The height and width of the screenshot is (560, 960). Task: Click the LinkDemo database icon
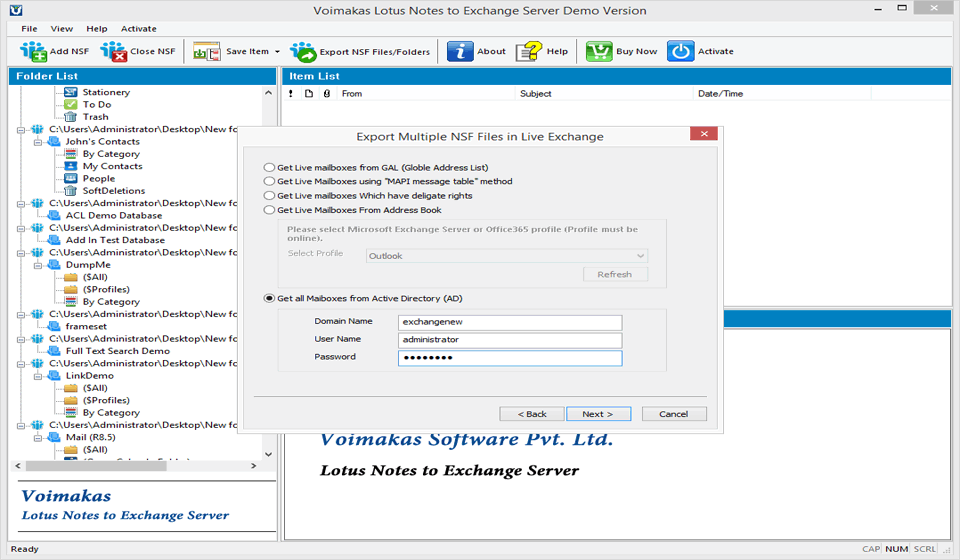click(x=54, y=376)
